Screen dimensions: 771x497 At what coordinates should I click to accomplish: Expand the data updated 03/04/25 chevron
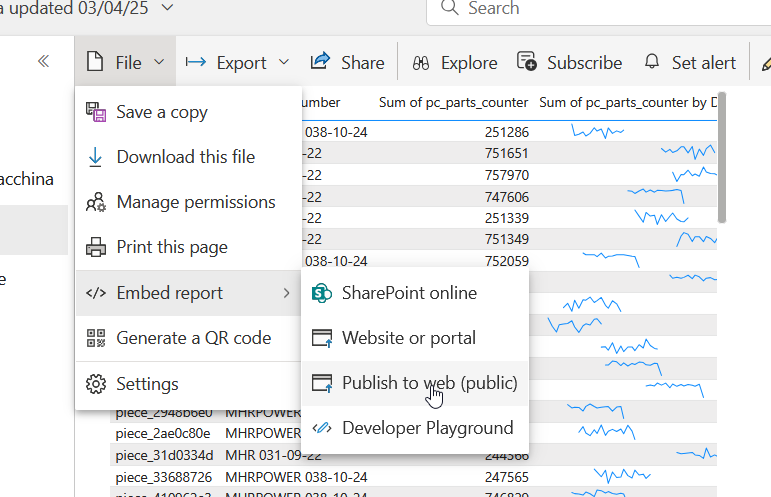(167, 7)
